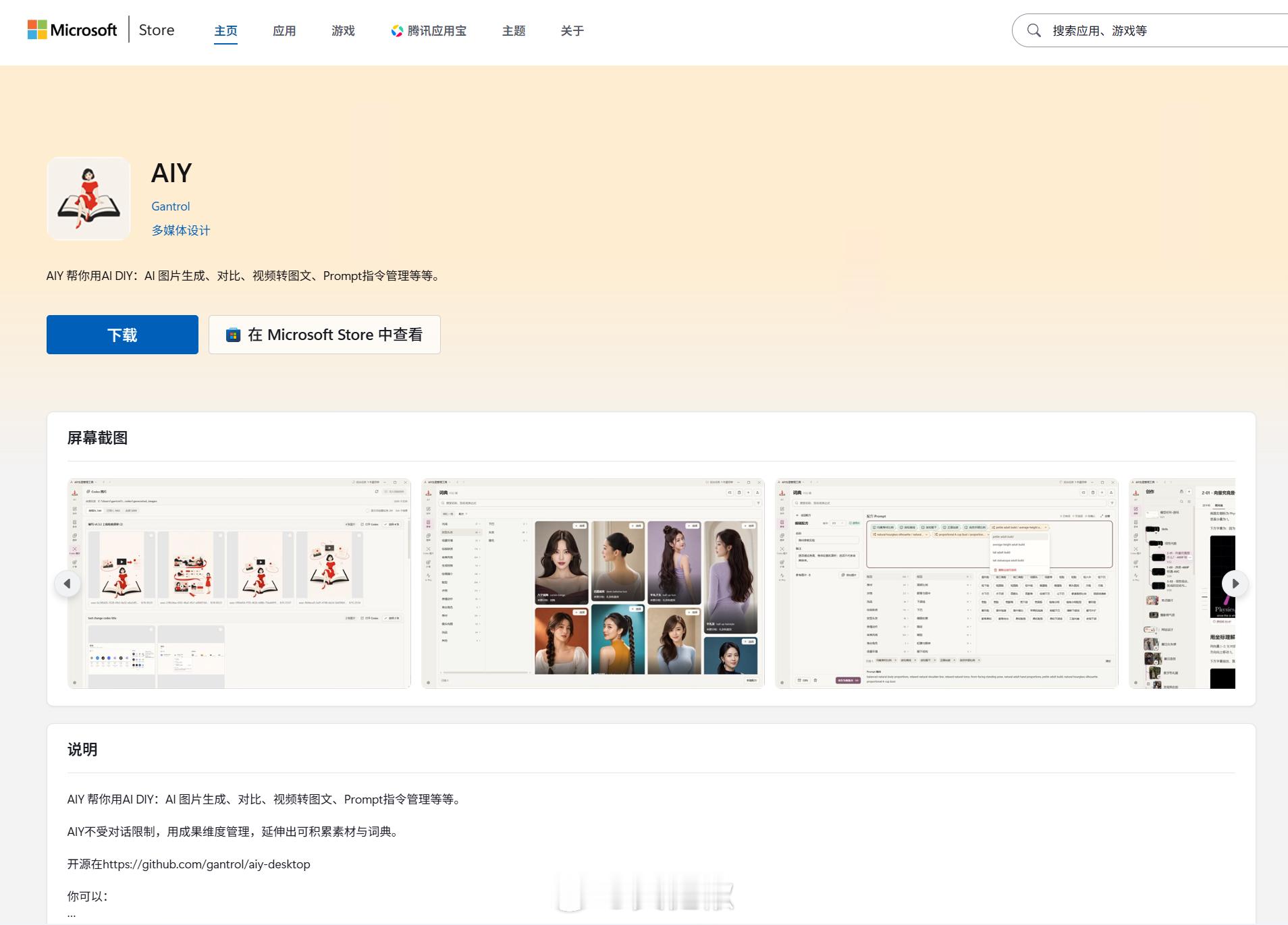Image resolution: width=1288 pixels, height=925 pixels.
Task: Select the 主题 tab
Action: [x=514, y=31]
